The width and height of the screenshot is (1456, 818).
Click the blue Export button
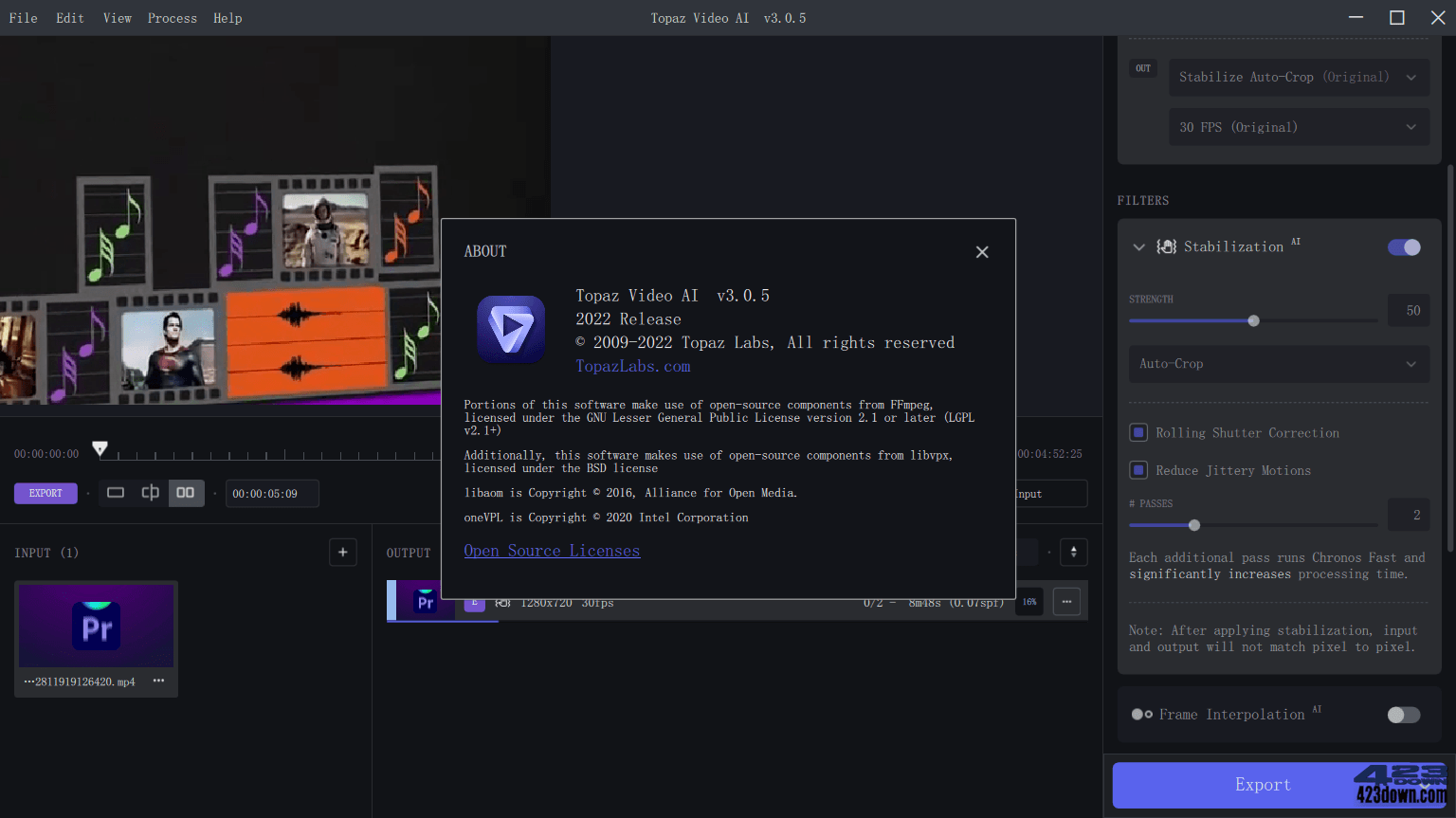click(x=1263, y=785)
